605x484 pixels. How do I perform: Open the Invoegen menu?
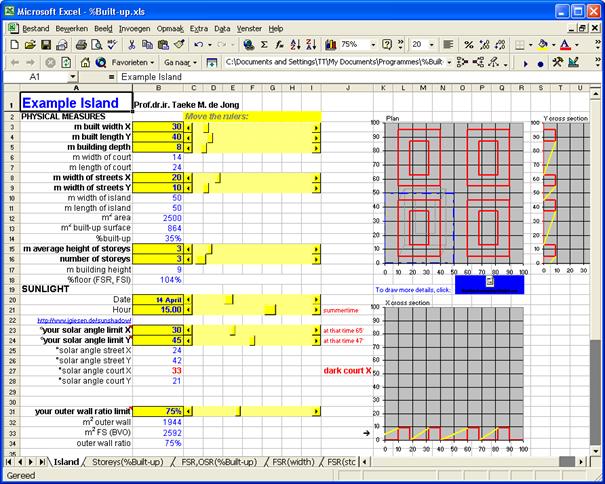[x=134, y=29]
